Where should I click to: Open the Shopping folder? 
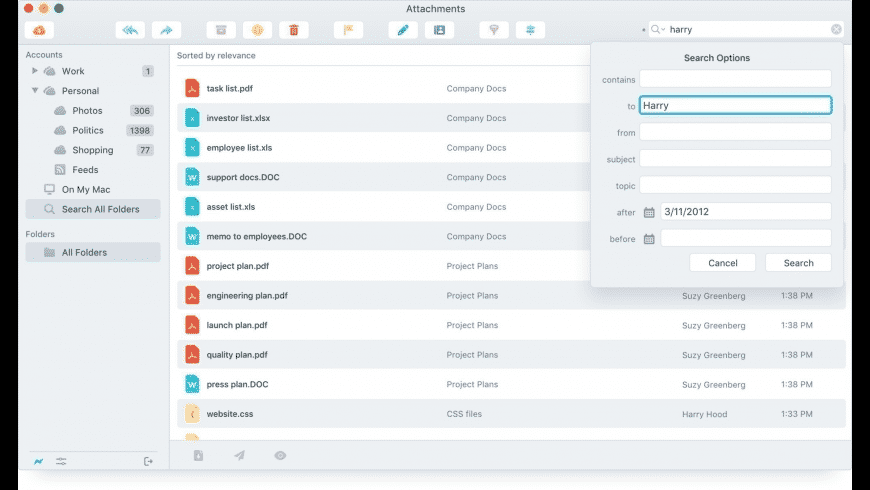[93, 150]
